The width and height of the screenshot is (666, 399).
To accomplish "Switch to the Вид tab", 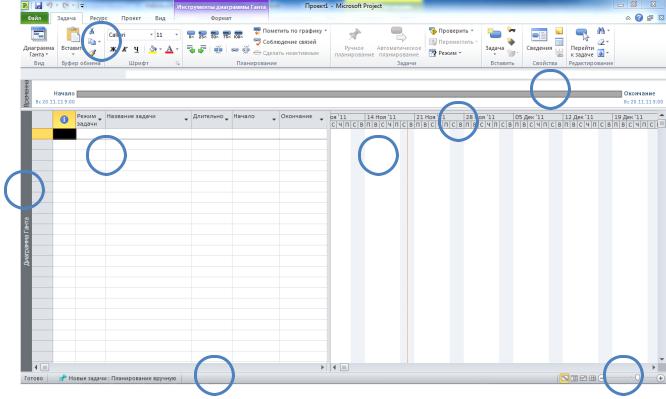I will pos(160,18).
